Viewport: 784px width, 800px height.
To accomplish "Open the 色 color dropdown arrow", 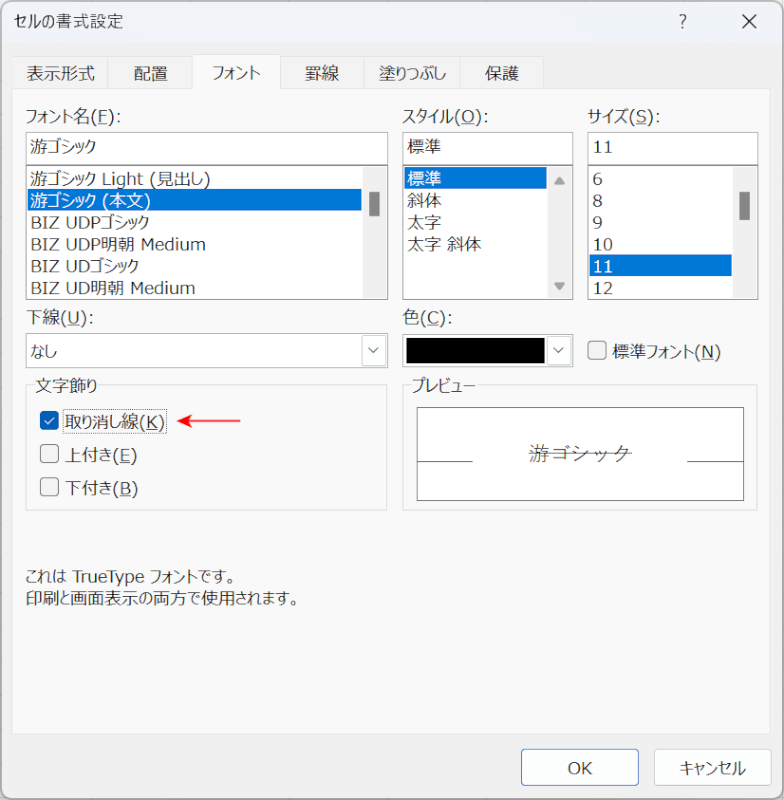I will pos(559,351).
